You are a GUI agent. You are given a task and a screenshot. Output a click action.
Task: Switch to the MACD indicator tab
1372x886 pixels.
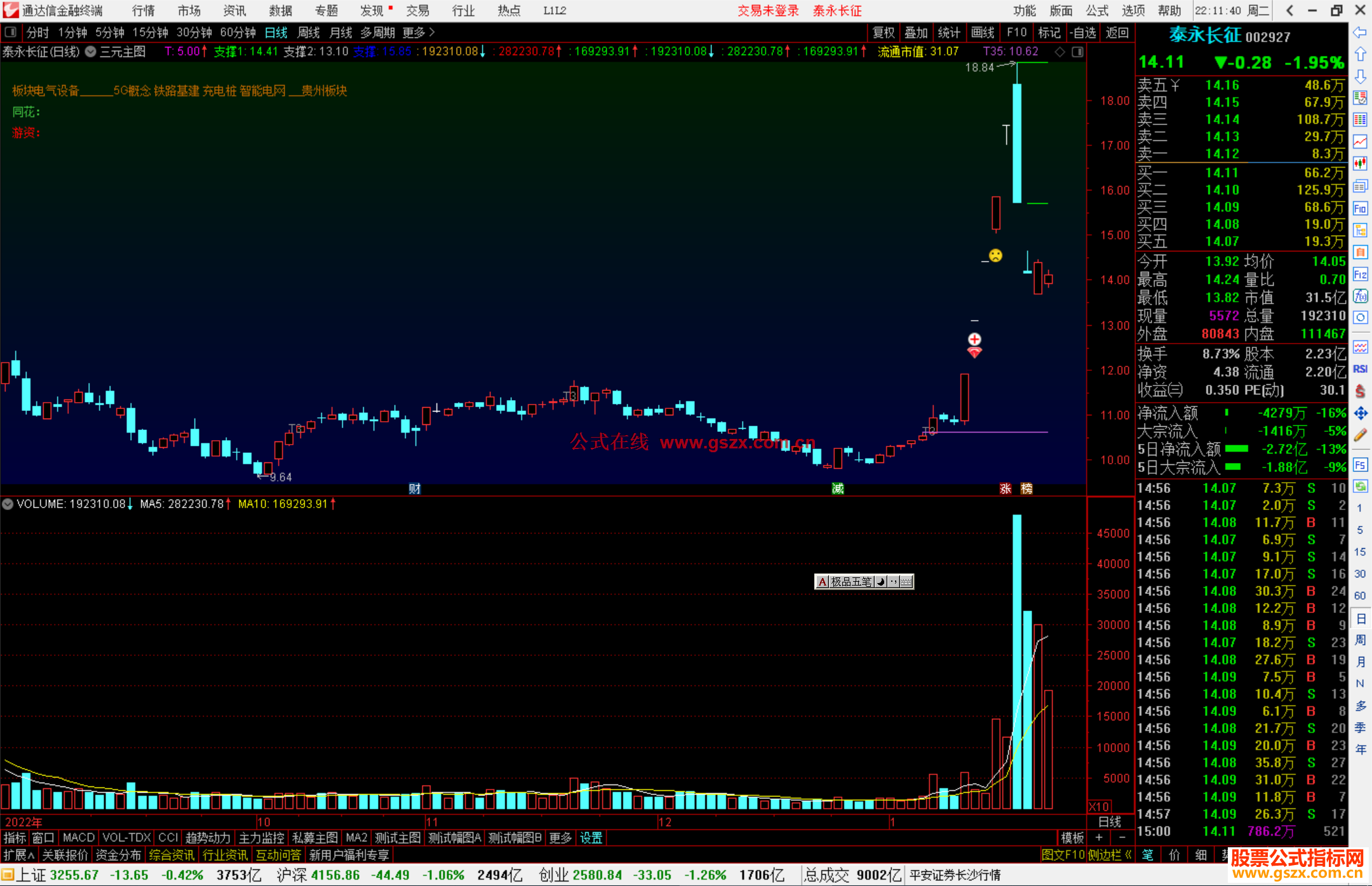pyautogui.click(x=78, y=838)
